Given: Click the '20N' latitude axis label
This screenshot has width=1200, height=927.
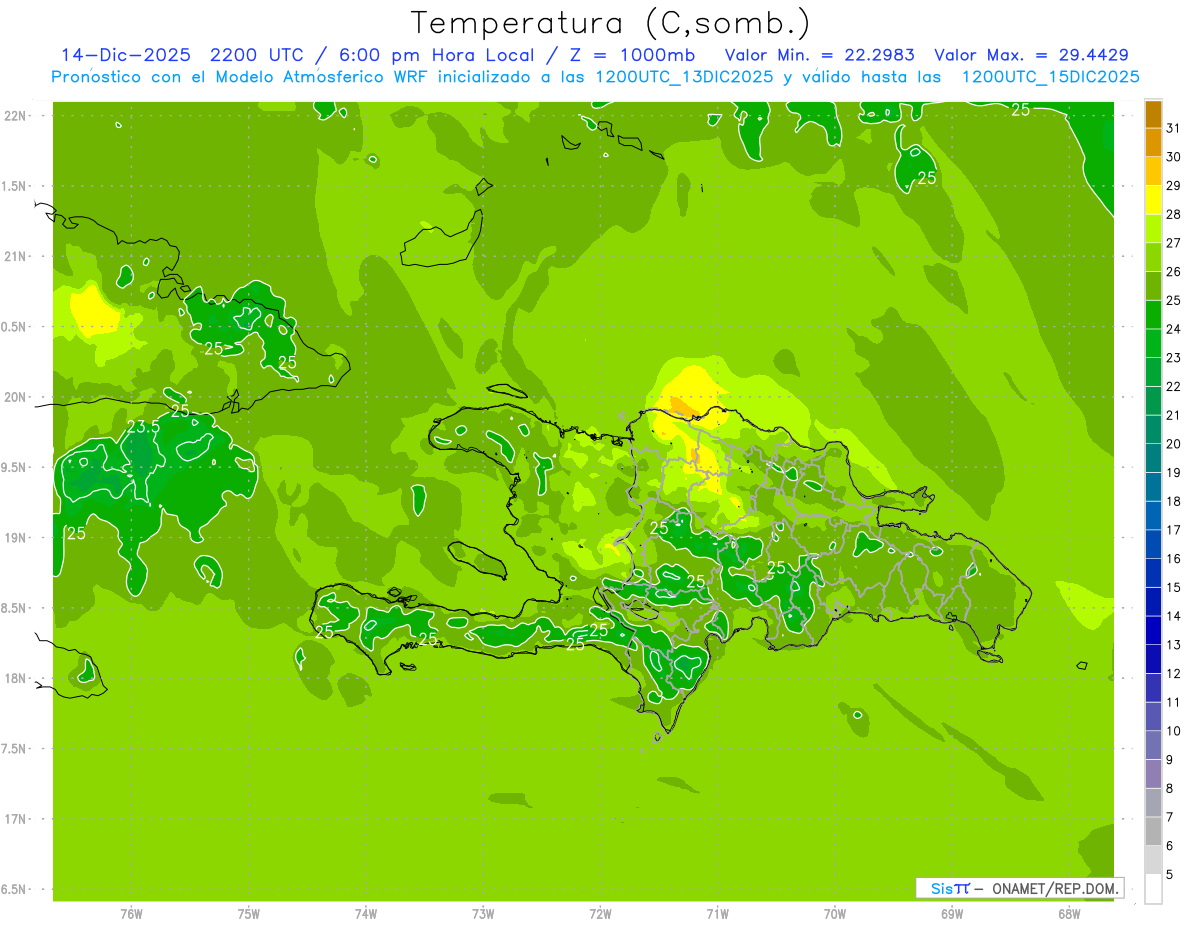Looking at the screenshot, I should 14,397.
